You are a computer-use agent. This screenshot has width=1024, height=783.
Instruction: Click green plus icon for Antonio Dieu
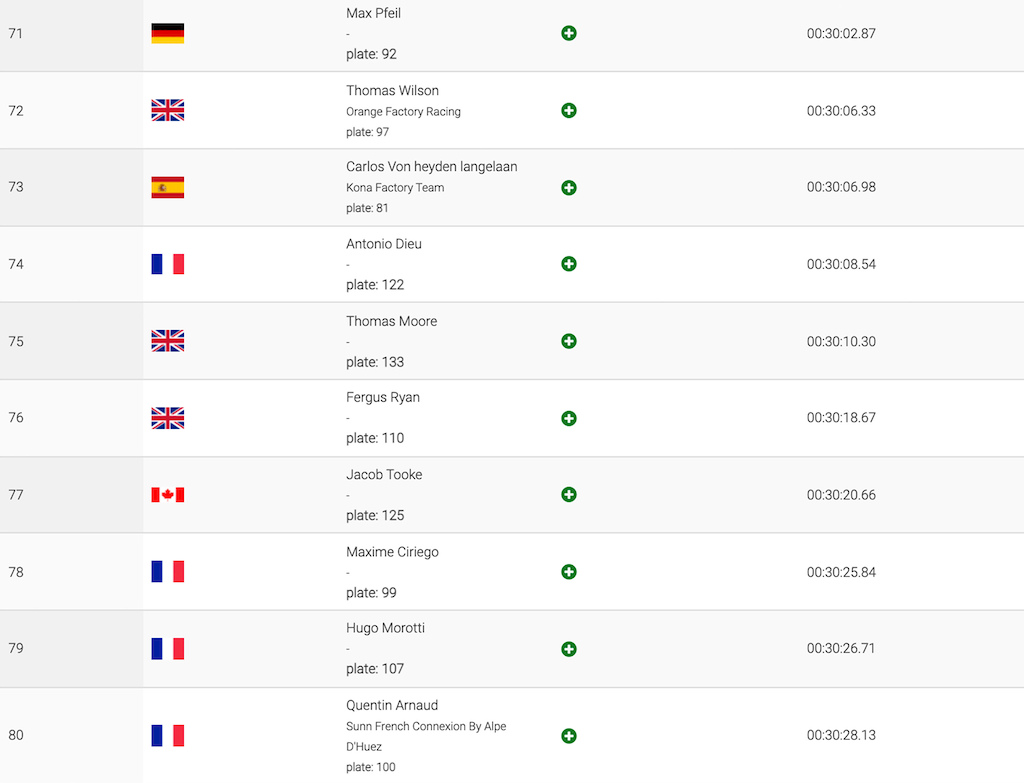(x=569, y=264)
